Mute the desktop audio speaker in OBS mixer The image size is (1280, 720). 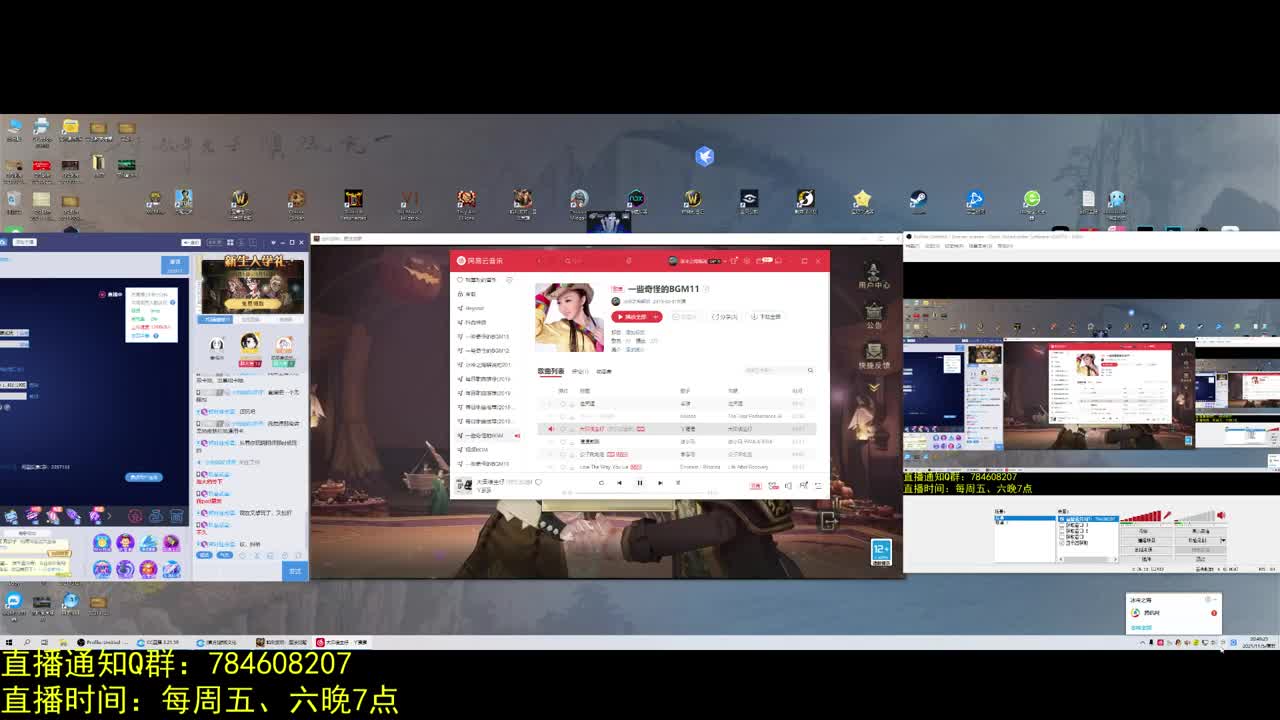(x=1221, y=516)
